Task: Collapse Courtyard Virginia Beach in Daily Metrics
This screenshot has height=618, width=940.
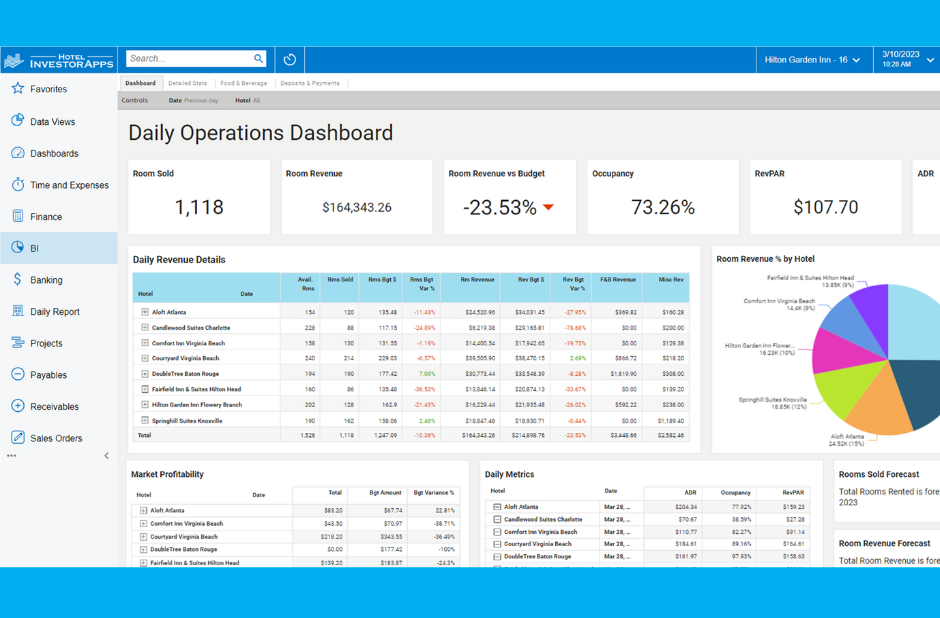Action: tap(497, 544)
